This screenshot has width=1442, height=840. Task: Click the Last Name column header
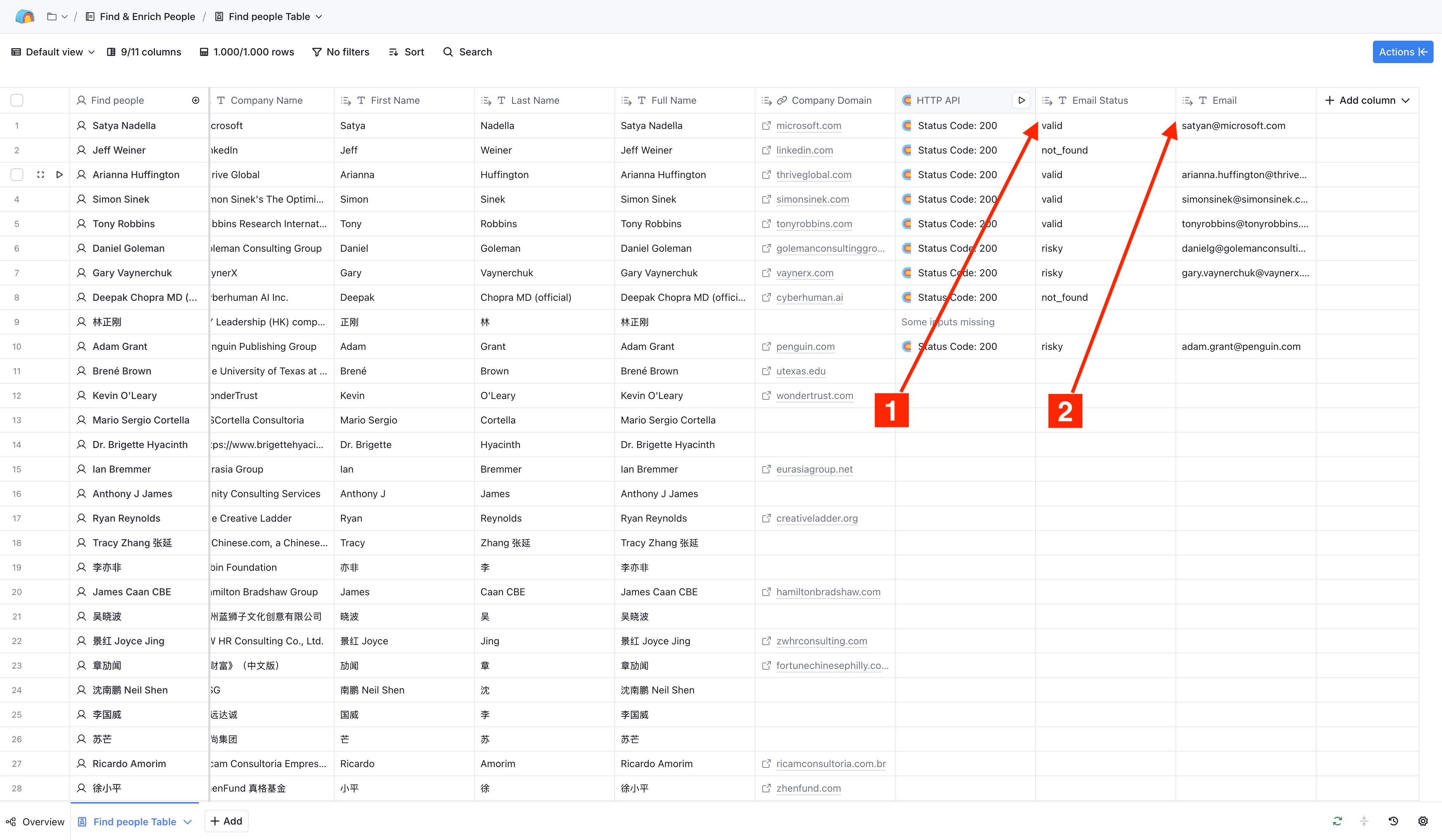point(544,100)
